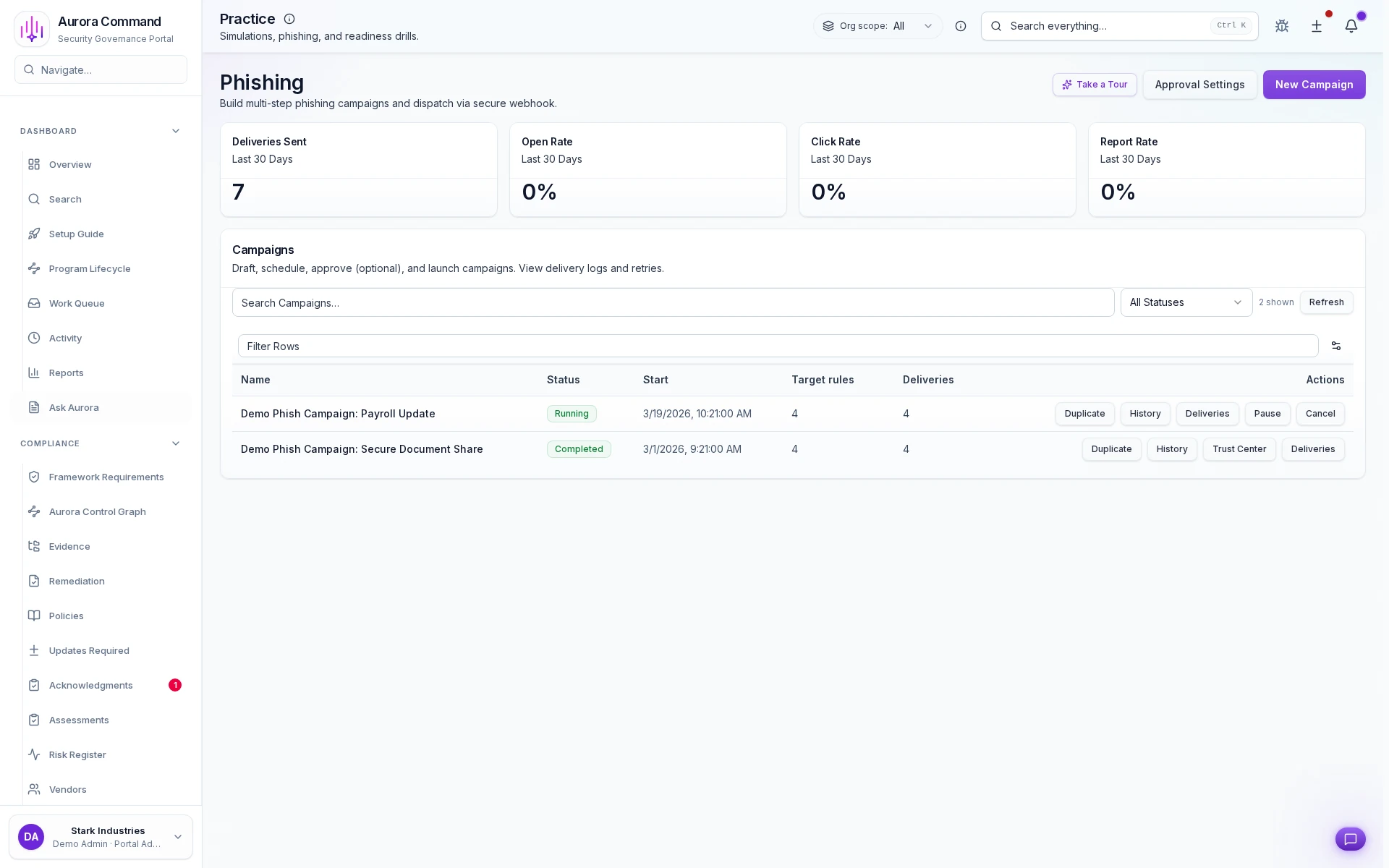Pause the Payroll Update campaign
The image size is (1389, 868).
[1267, 414]
